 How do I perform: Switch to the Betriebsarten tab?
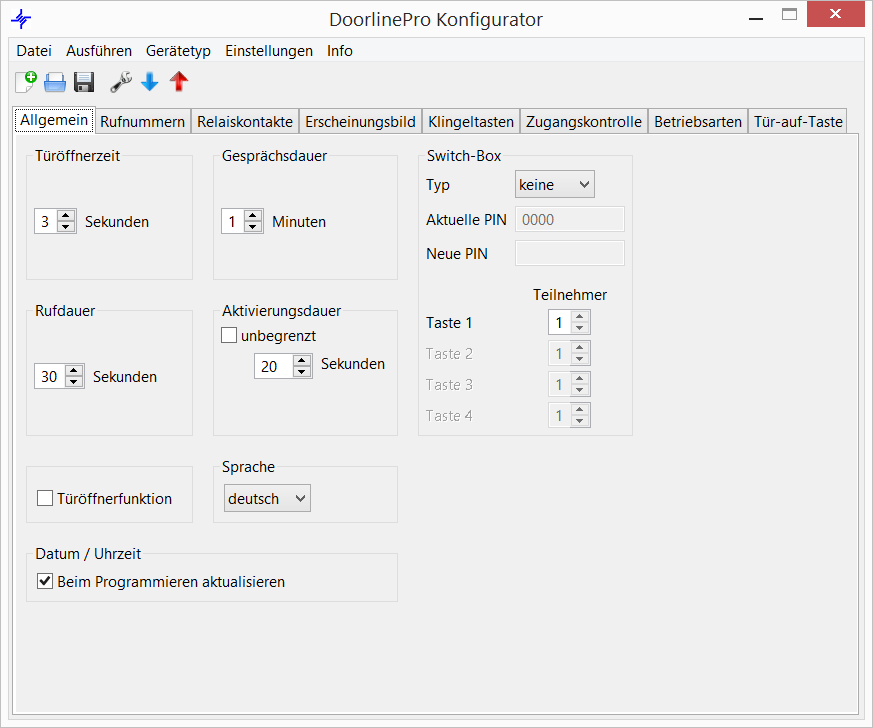pos(698,121)
